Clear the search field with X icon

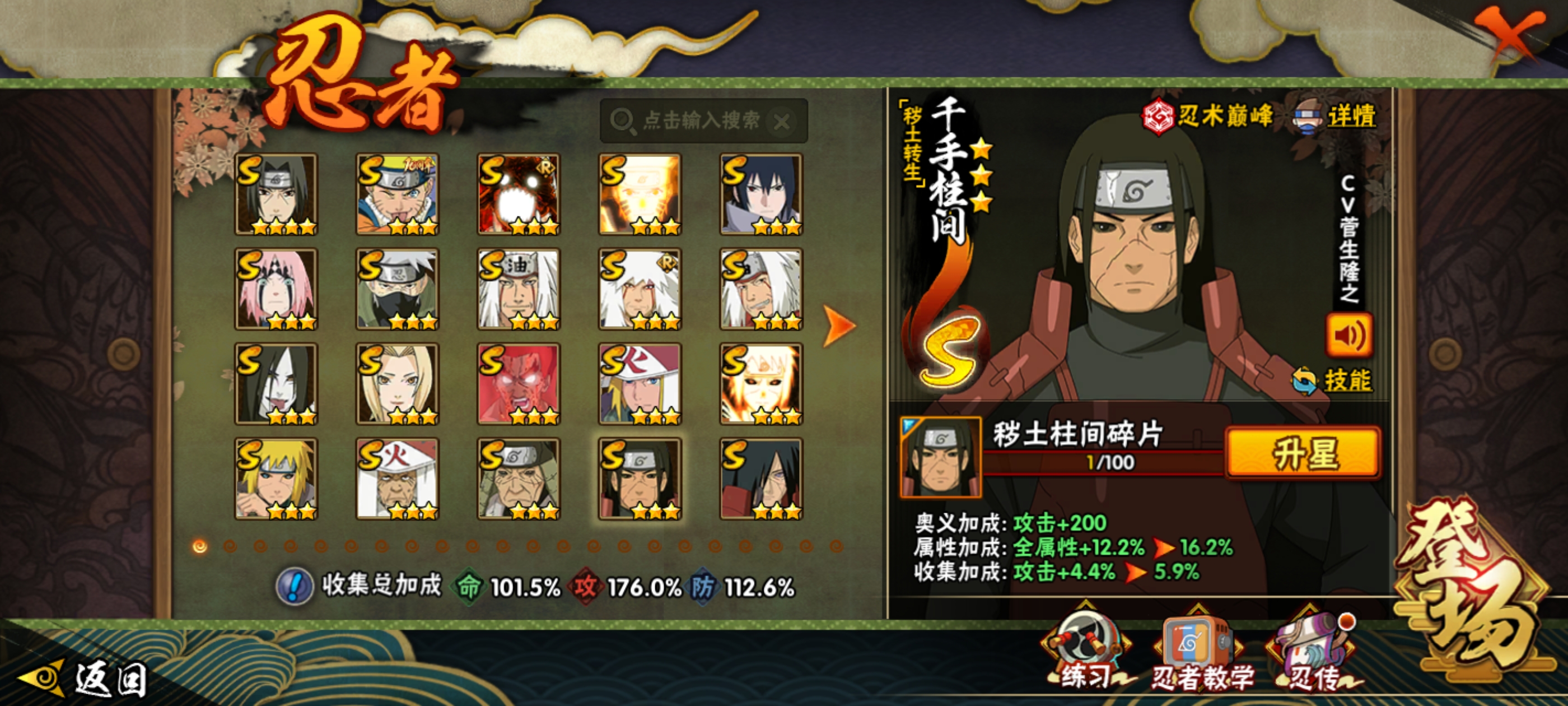tap(782, 121)
